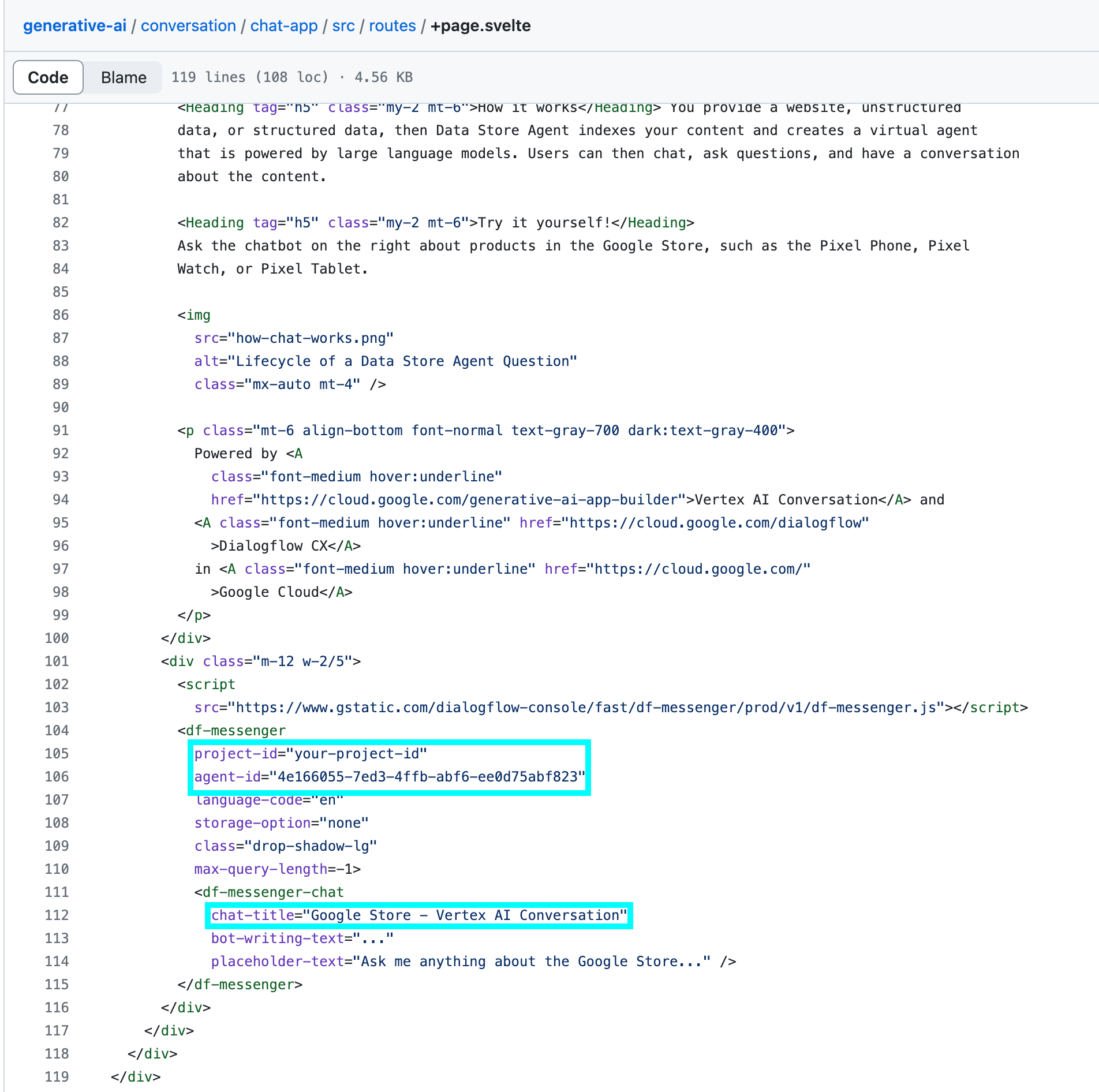The height and width of the screenshot is (1092, 1099).
Task: Click the '>Google Cloud' text on line 98
Action: [x=265, y=592]
